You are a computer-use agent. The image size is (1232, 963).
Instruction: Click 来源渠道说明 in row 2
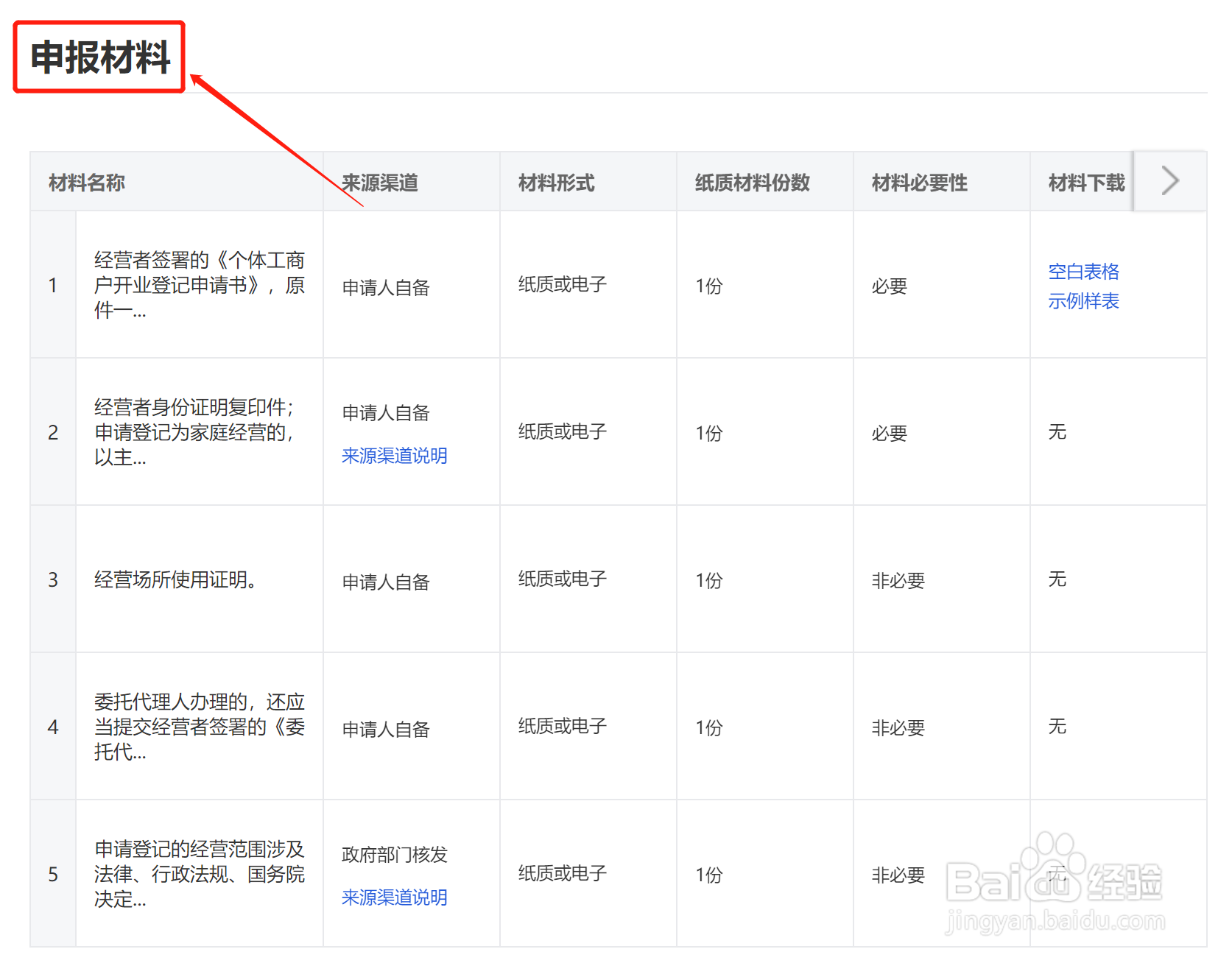[394, 456]
